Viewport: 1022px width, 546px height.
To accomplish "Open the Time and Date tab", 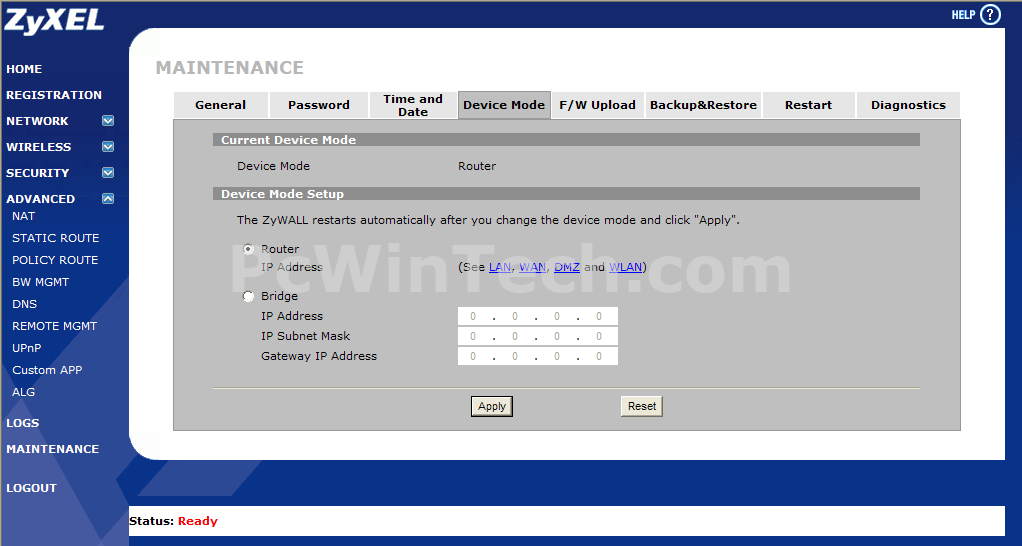I will coord(413,105).
